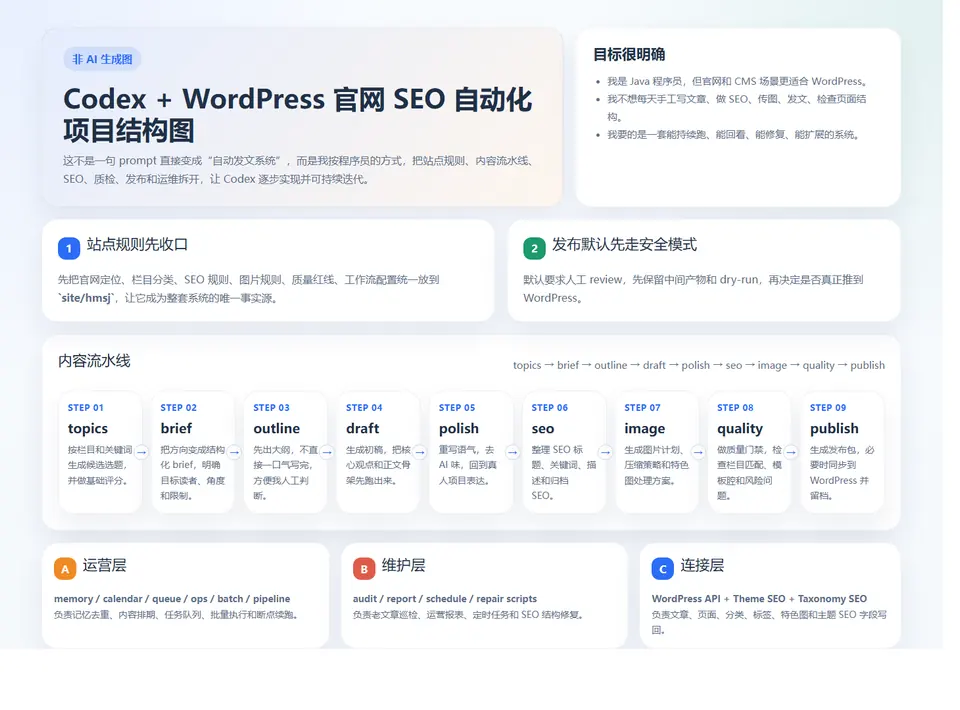This screenshot has height=710, width=960.
Task: Open the STEP 06 seo card
Action: (x=563, y=450)
